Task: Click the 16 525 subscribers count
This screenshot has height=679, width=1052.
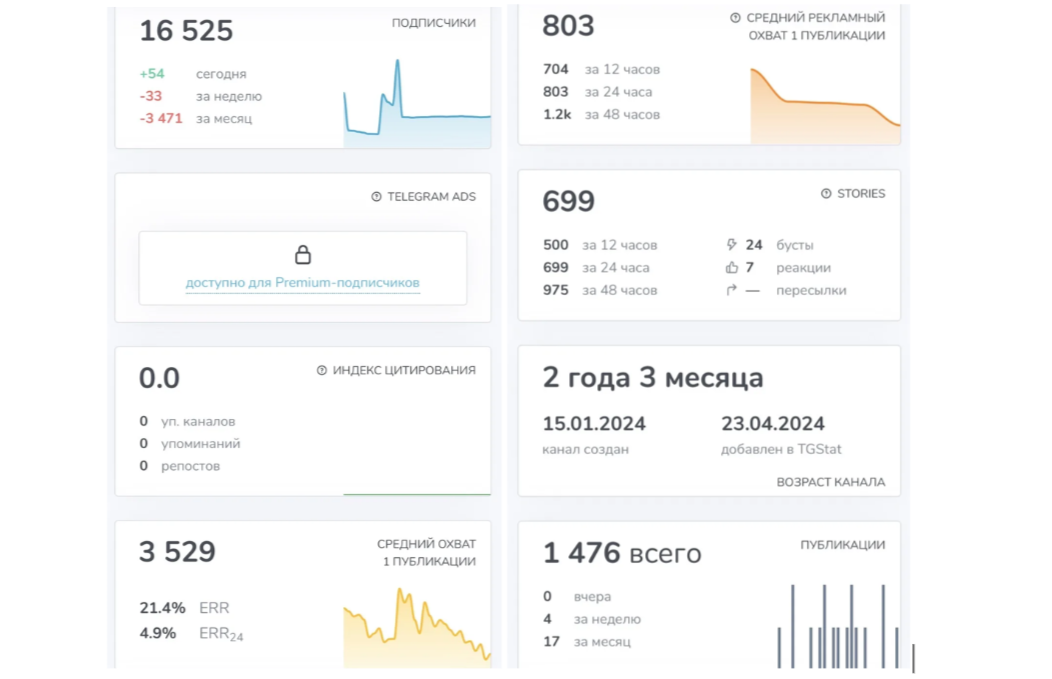Action: (186, 31)
